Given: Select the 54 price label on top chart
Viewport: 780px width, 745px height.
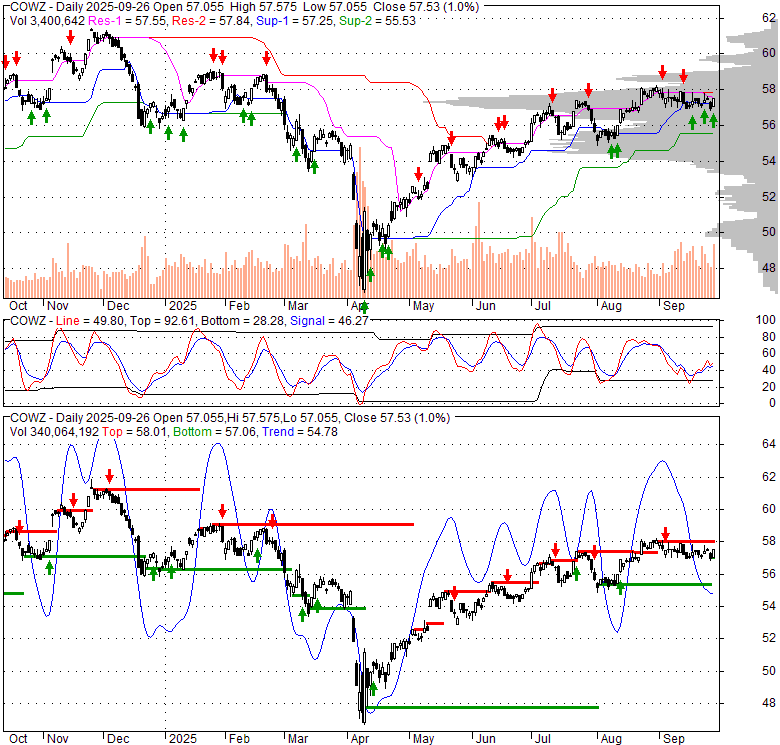Looking at the screenshot, I should tap(769, 161).
